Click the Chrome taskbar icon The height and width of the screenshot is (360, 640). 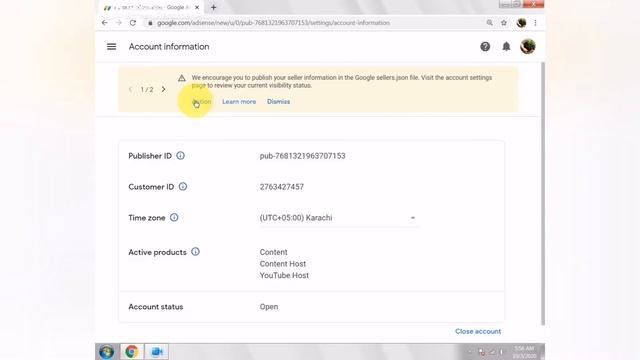click(x=131, y=351)
